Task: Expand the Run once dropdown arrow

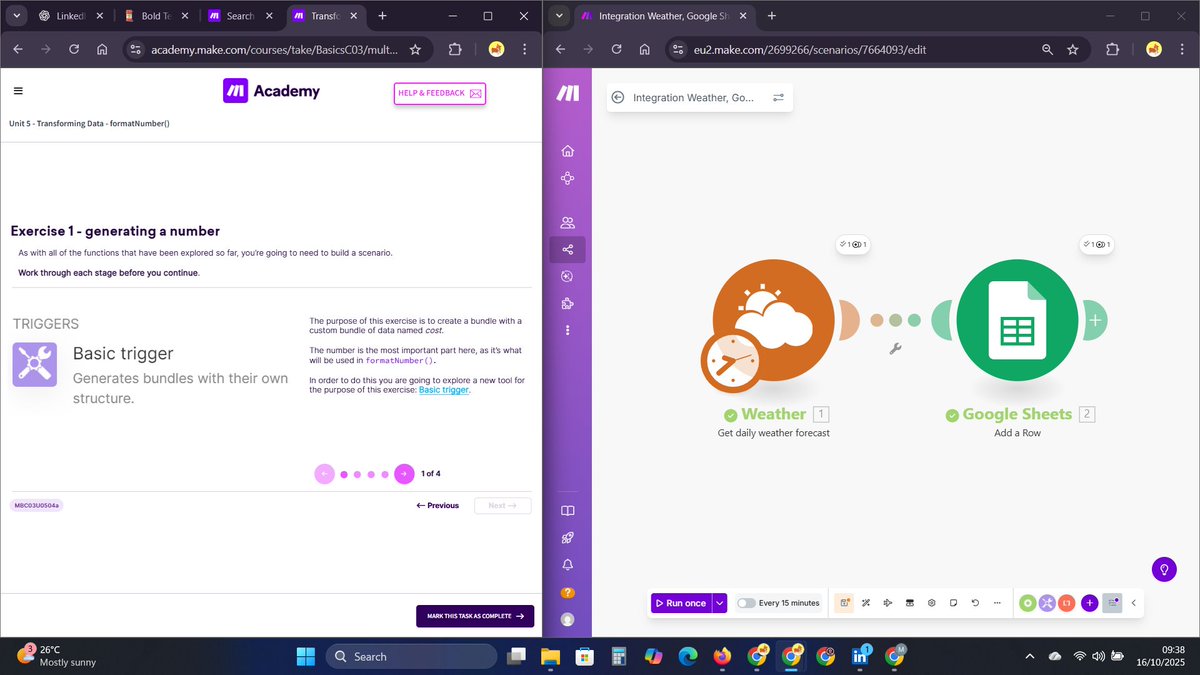Action: [x=719, y=603]
